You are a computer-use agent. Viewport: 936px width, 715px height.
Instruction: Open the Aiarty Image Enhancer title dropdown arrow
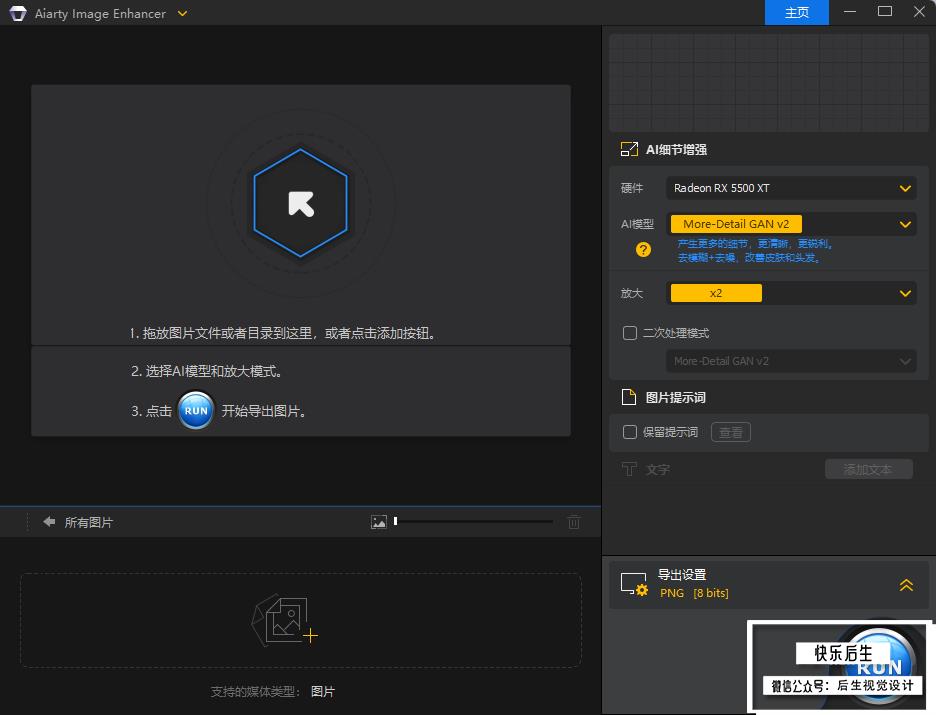pyautogui.click(x=183, y=13)
